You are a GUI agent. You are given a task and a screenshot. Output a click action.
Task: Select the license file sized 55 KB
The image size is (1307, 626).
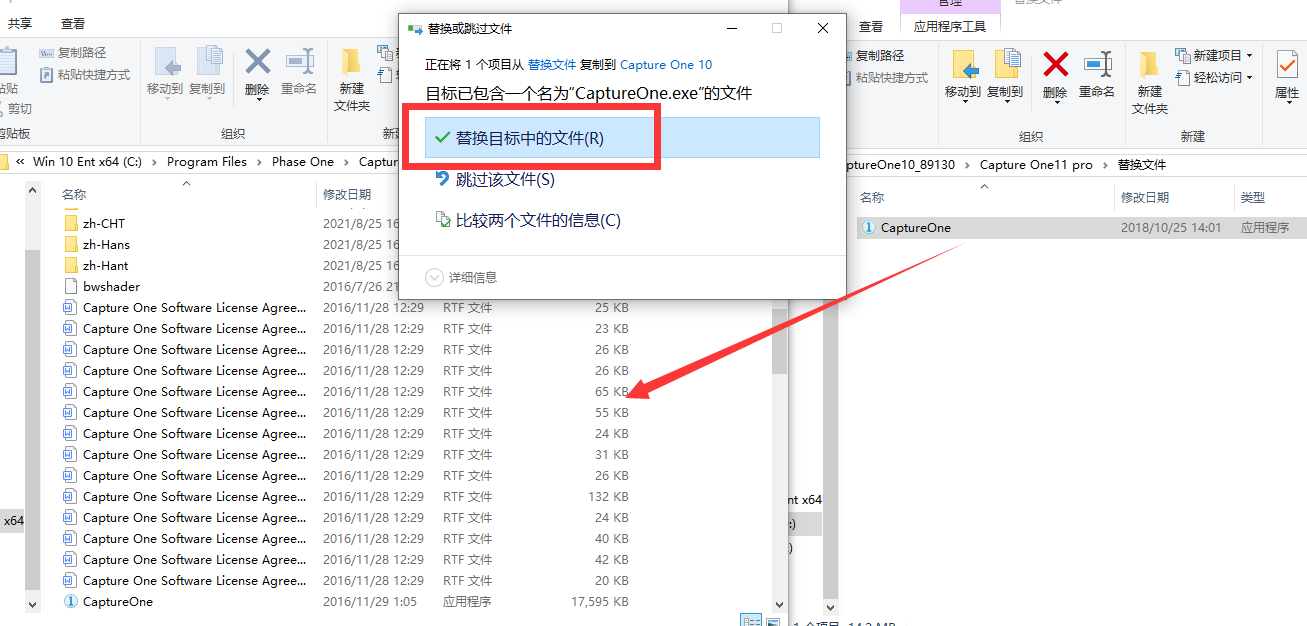(345, 412)
